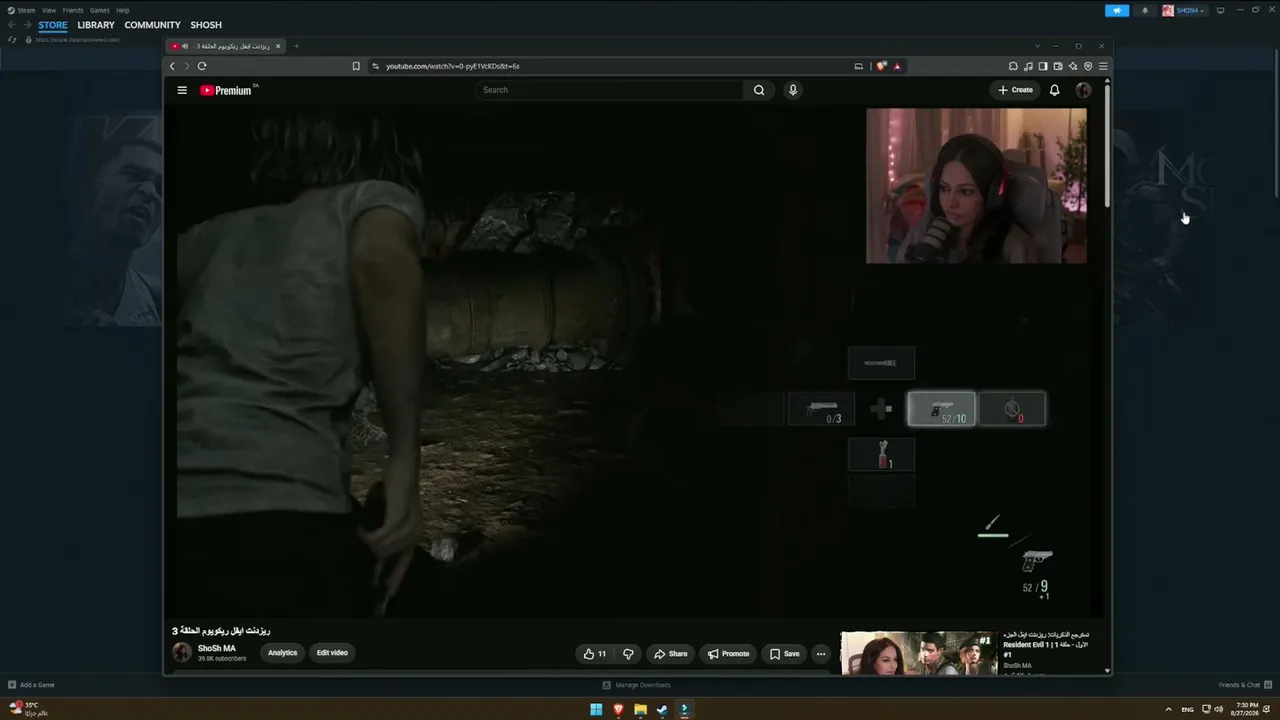Open Brave Rewards triangle icon
Screen dimensions: 1280x720
(x=897, y=66)
